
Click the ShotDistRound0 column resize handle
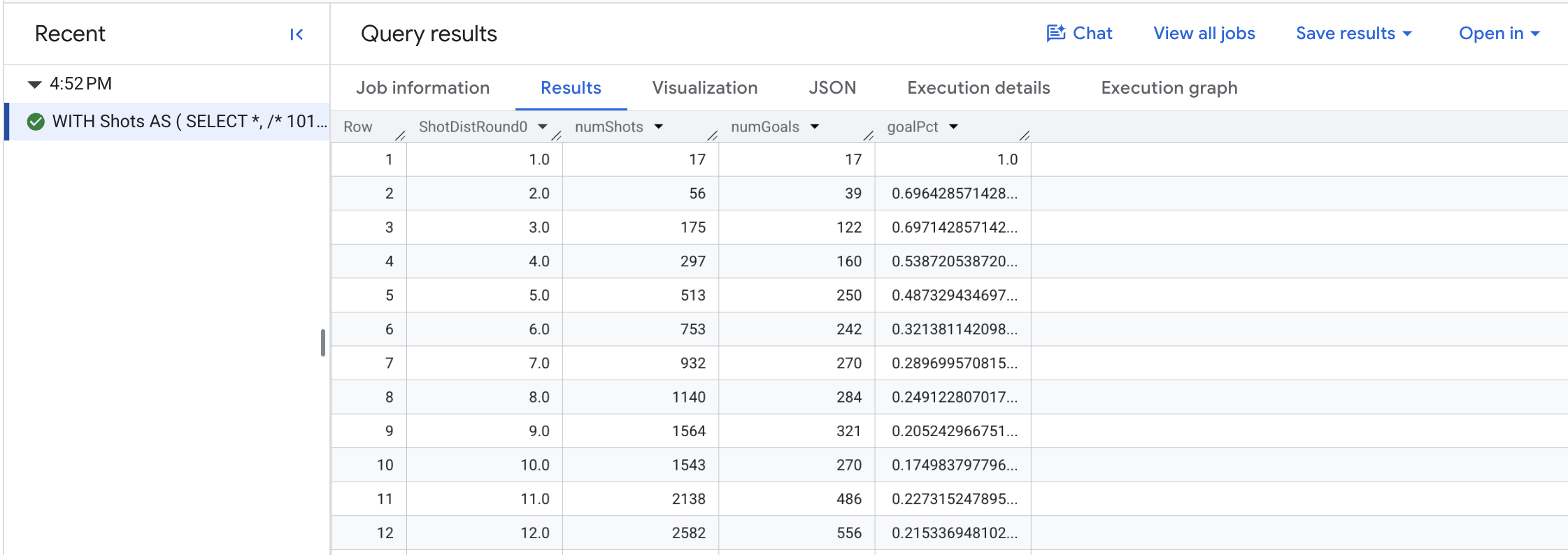coord(557,135)
